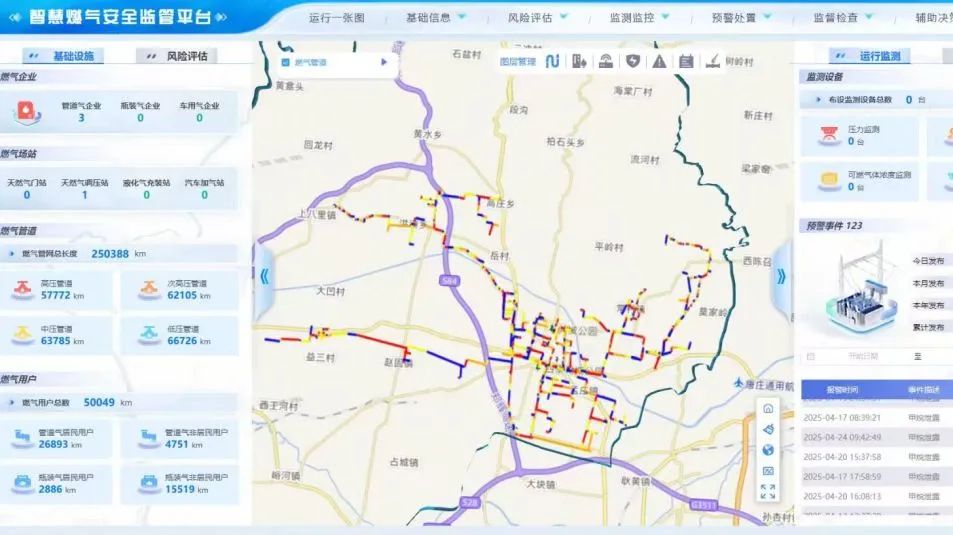Viewport: 953px width, 535px height.
Task: Click the 可燃气体浓度监测 device icon
Action: tap(829, 181)
